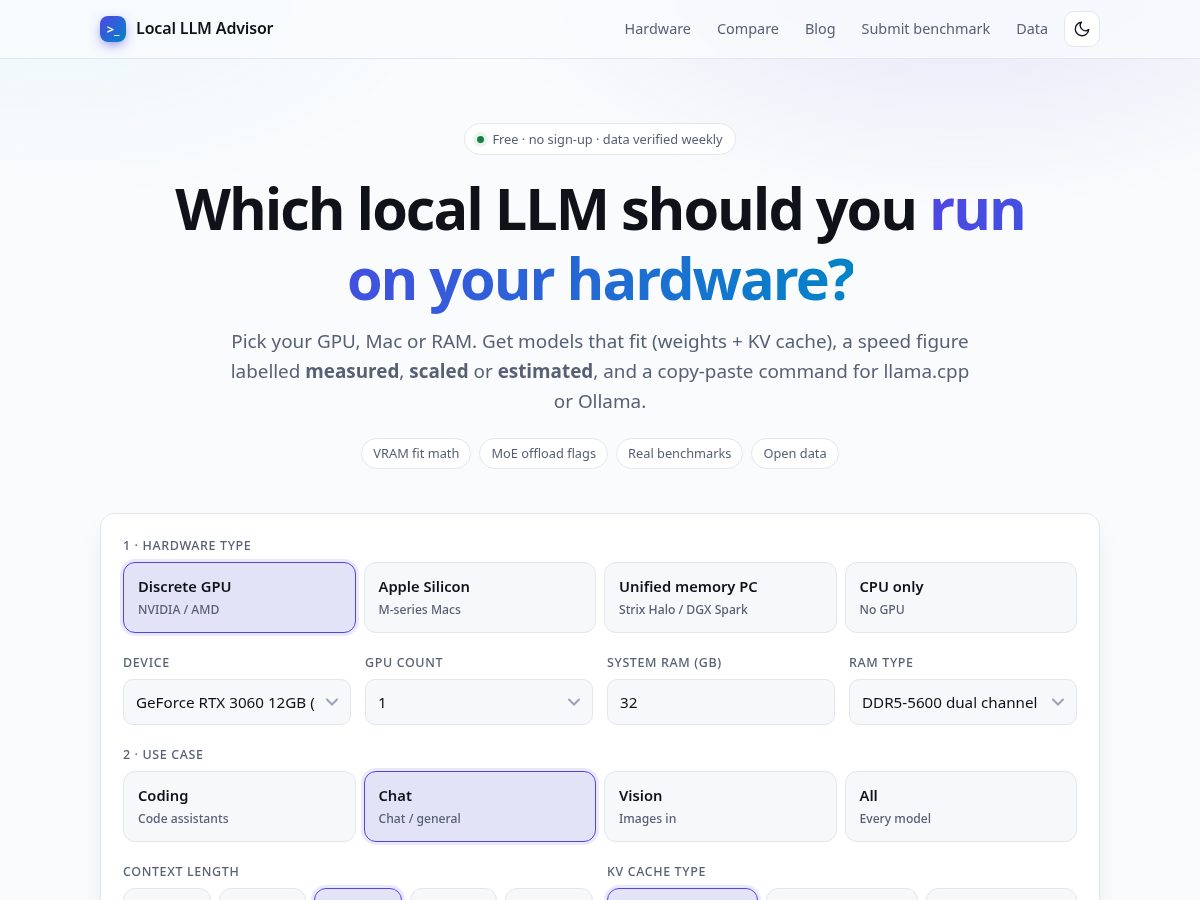Click the 'KV Cache Type' label text
1200x900 pixels.
656,871
